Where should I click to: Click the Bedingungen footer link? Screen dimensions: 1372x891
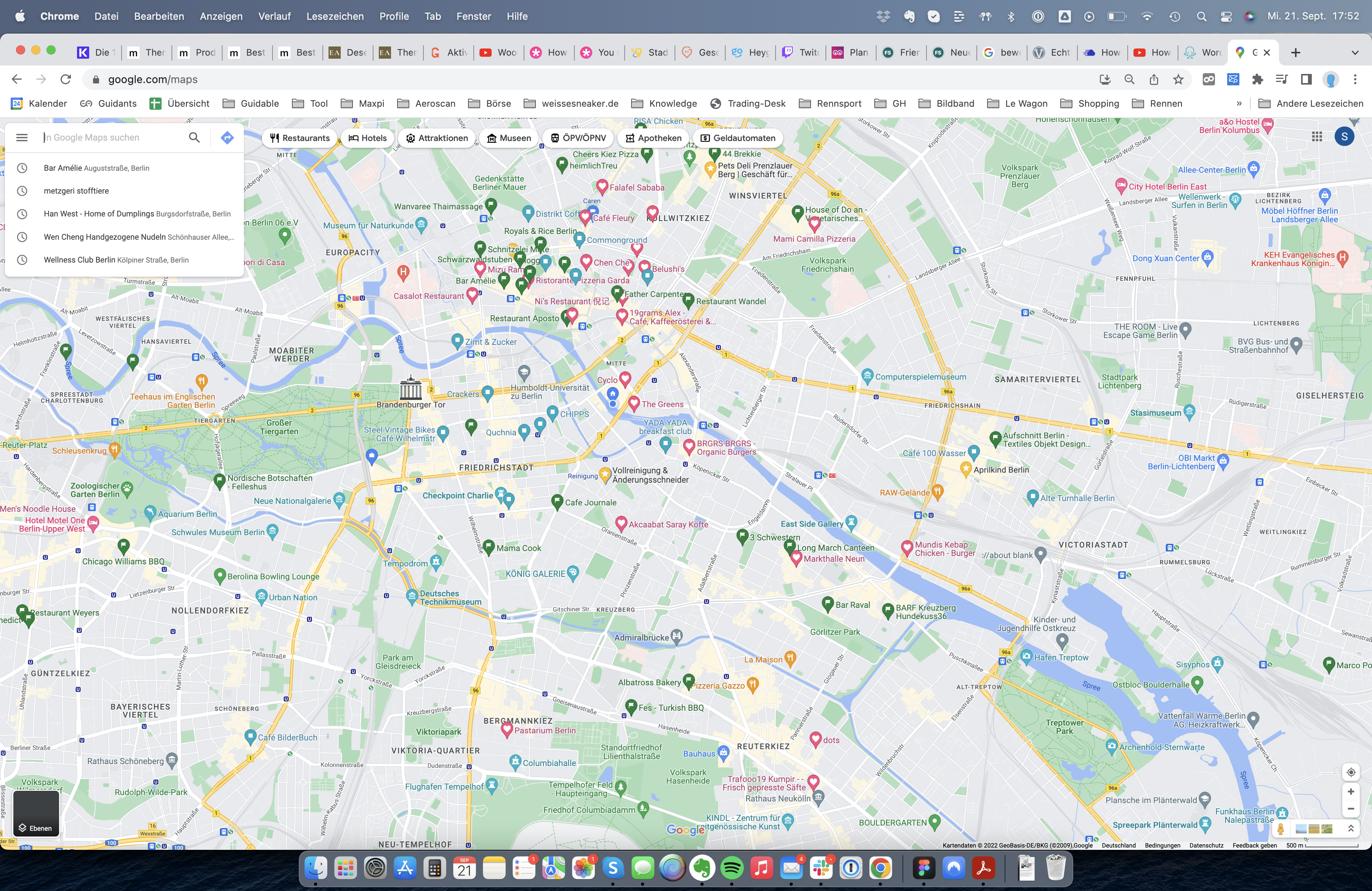pyautogui.click(x=1162, y=846)
